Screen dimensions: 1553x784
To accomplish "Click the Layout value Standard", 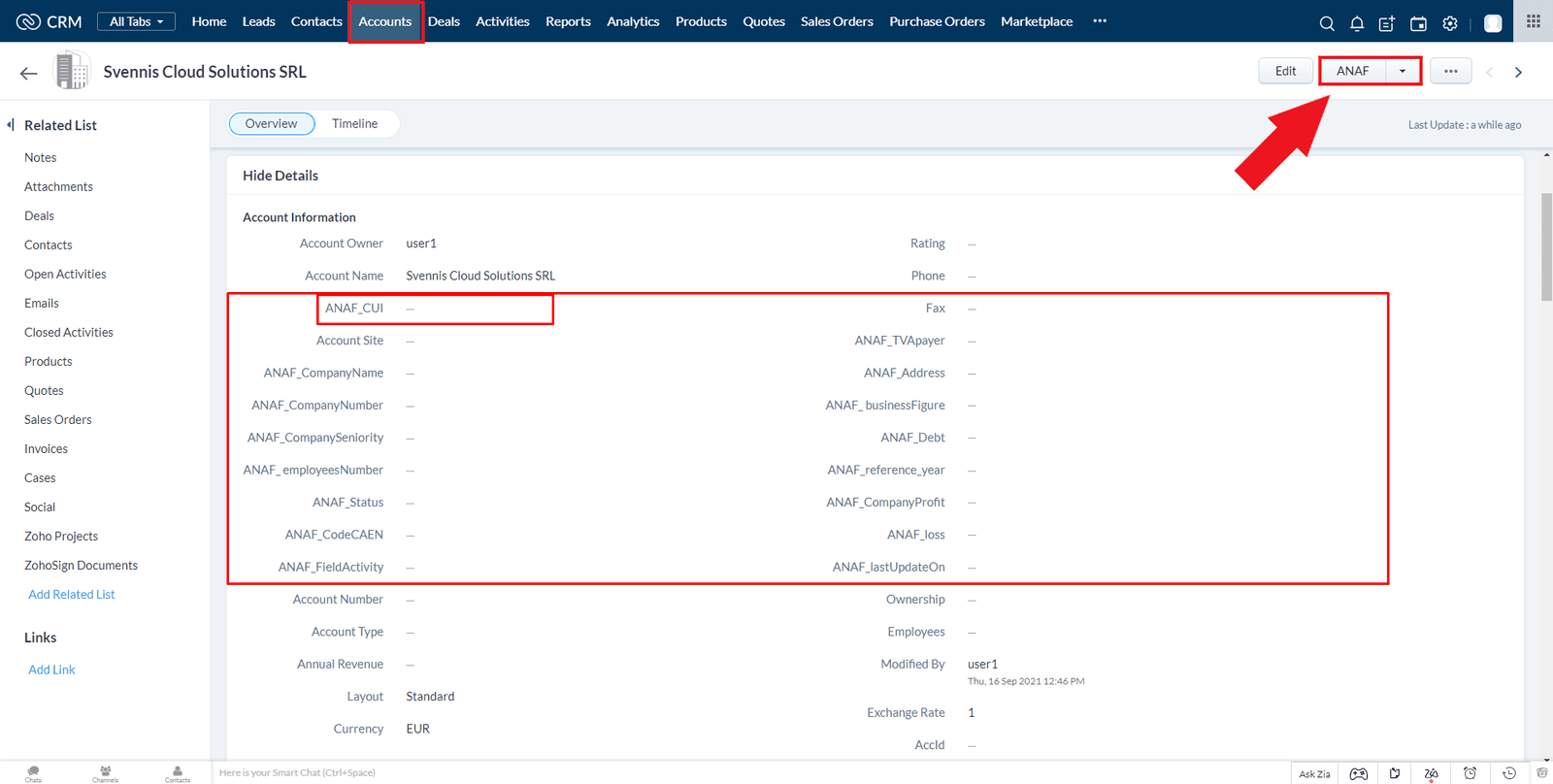I will coord(430,698).
